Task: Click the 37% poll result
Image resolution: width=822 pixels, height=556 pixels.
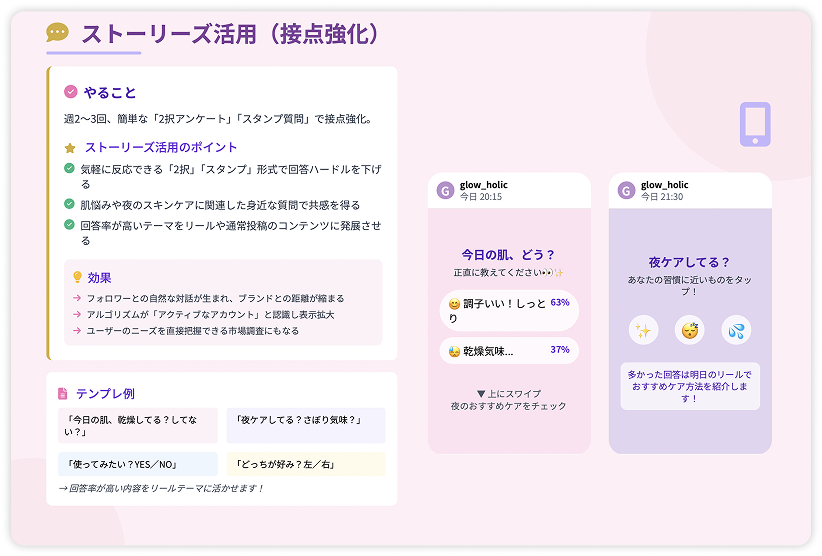Action: pos(559,350)
